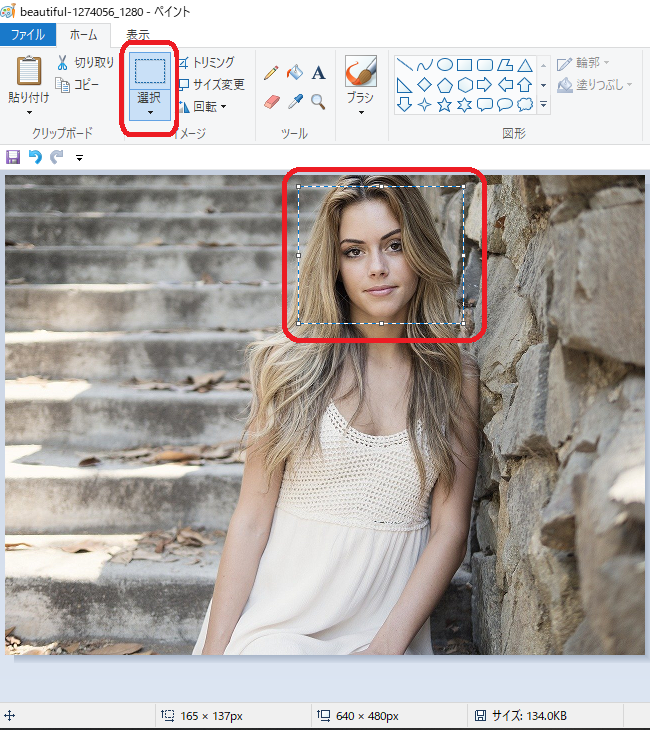Screen dimensions: 650x730
Task: Select the Pentagon shape
Action: tap(445, 85)
